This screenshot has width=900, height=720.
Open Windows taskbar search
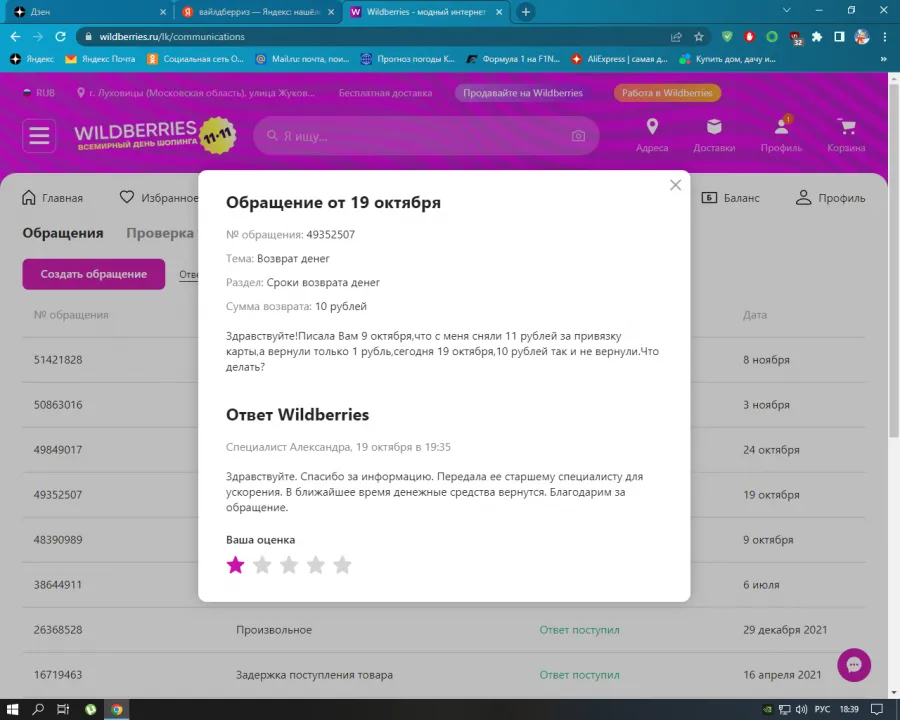[x=38, y=710]
